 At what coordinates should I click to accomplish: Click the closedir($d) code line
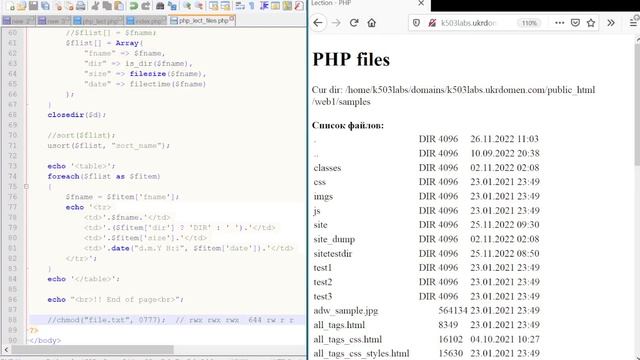pyautogui.click(x=77, y=115)
